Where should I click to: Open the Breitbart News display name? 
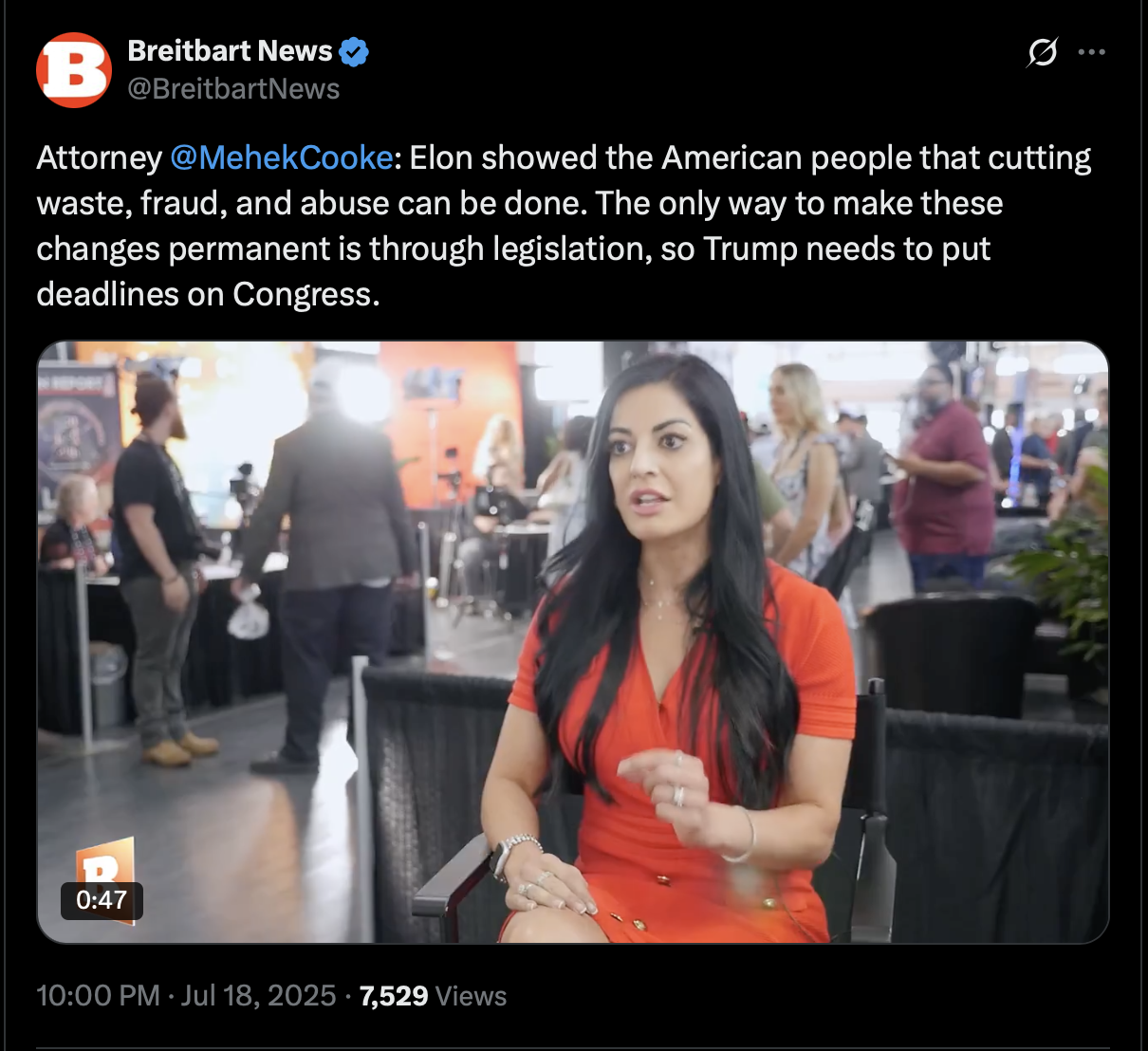click(230, 50)
